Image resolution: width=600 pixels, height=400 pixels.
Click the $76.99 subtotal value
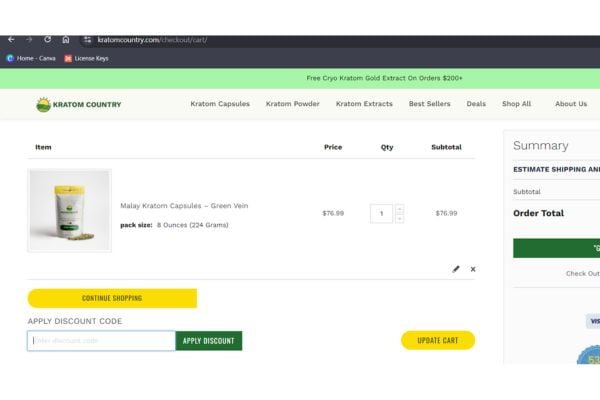446,213
